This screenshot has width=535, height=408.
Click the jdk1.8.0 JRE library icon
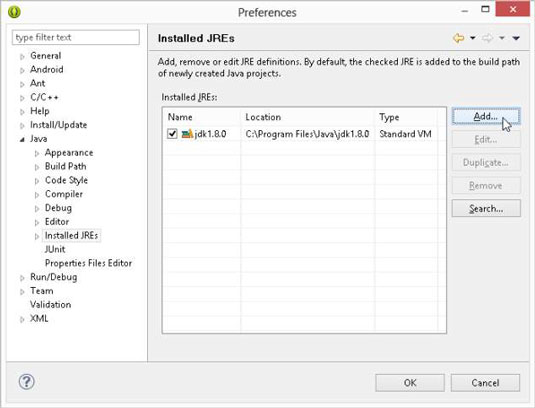point(187,134)
